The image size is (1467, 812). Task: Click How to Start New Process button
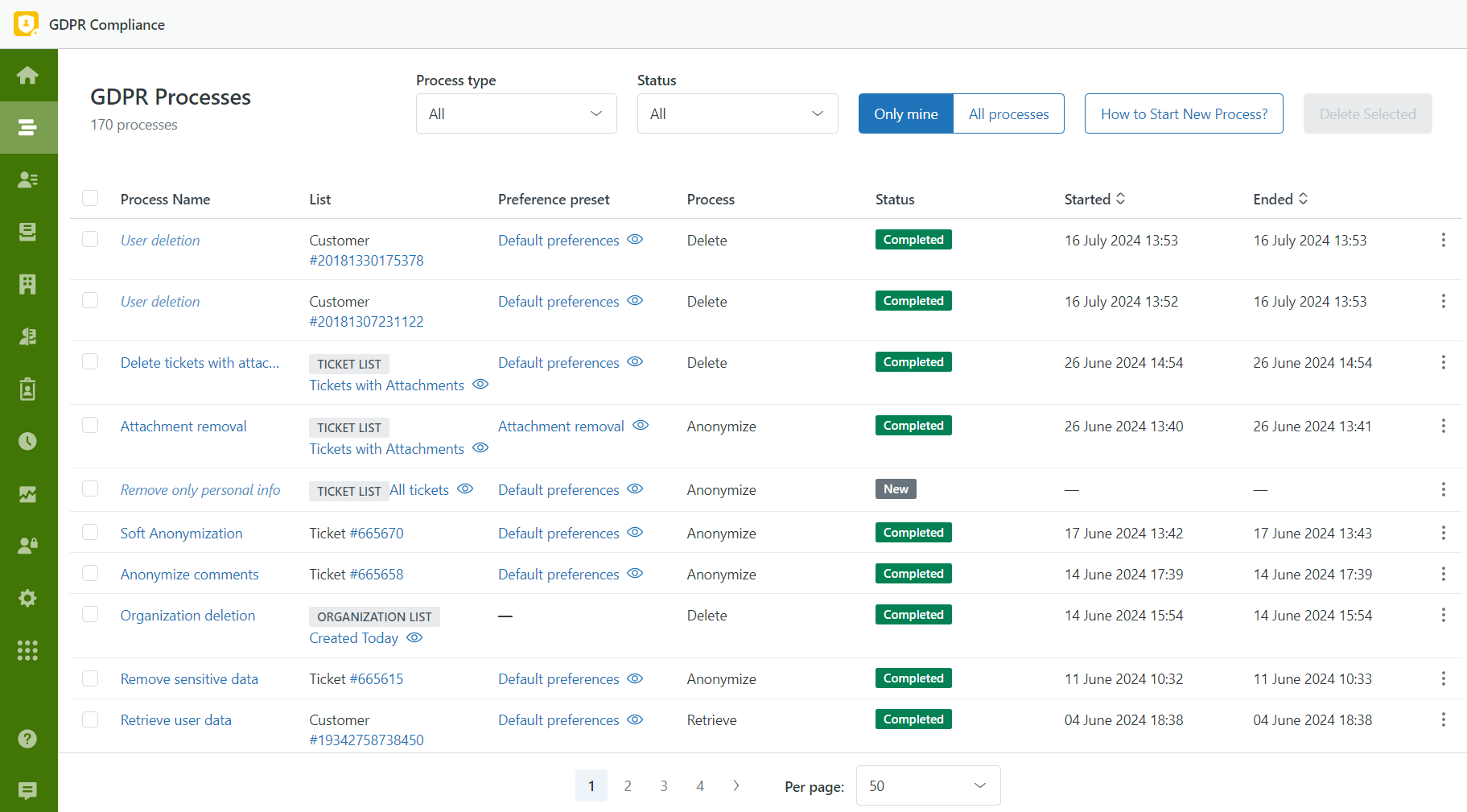[1184, 113]
